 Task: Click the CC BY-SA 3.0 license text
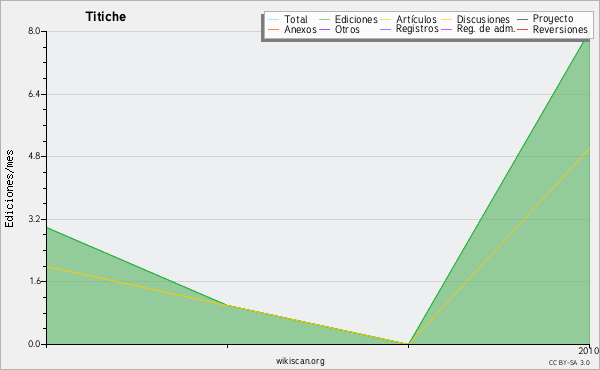pyautogui.click(x=569, y=363)
